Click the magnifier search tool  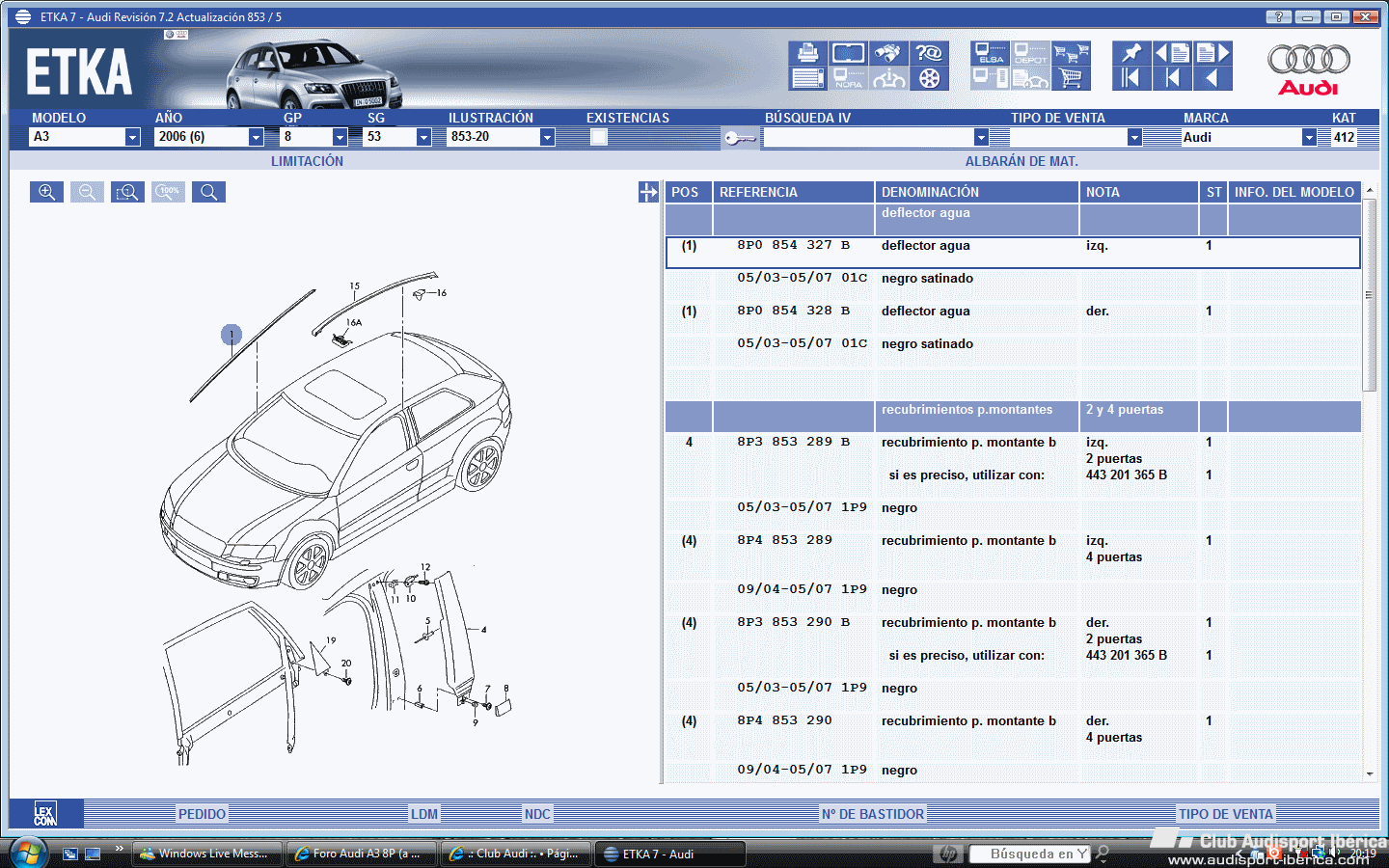pyautogui.click(x=208, y=192)
